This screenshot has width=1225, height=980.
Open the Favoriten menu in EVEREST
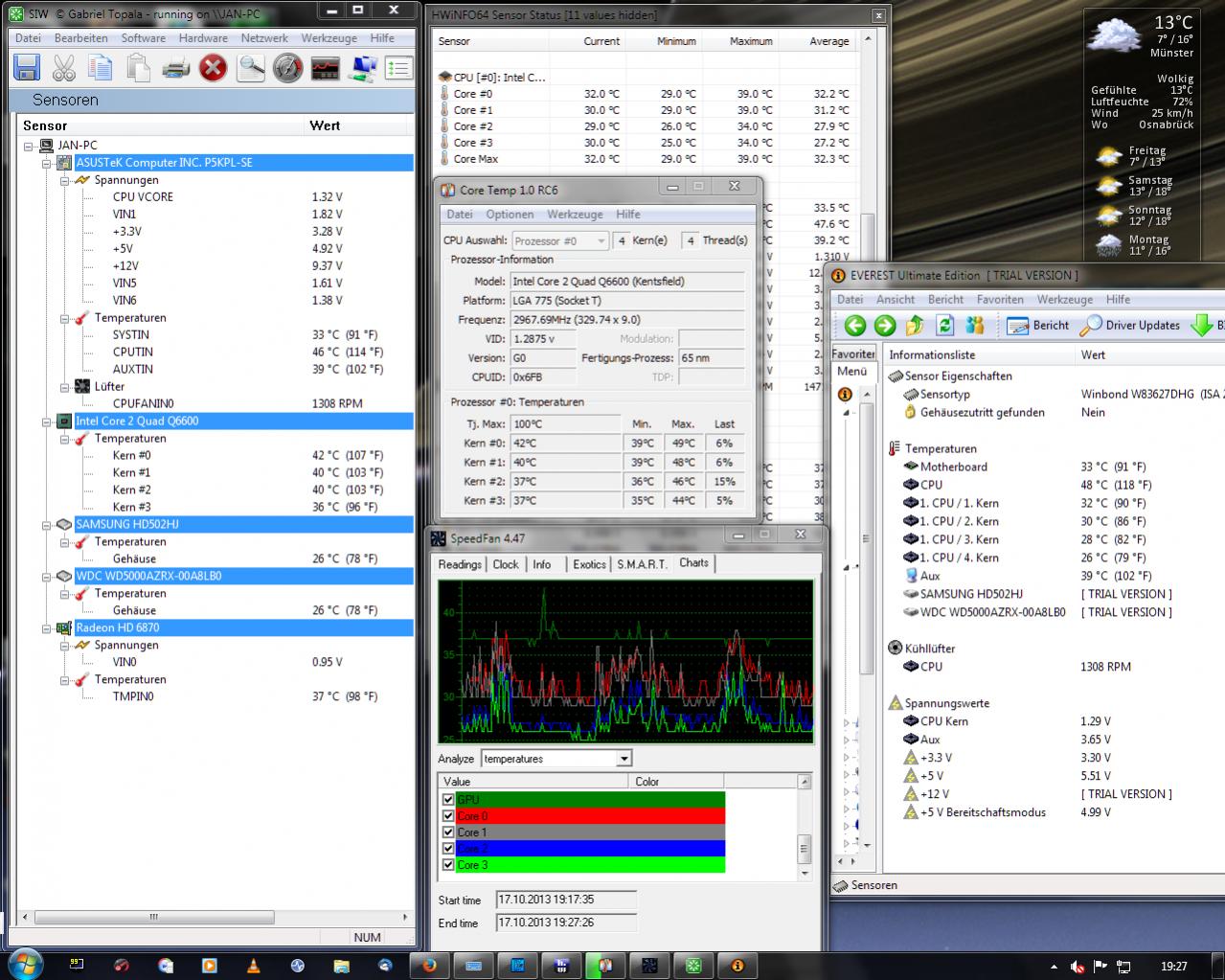click(1000, 300)
